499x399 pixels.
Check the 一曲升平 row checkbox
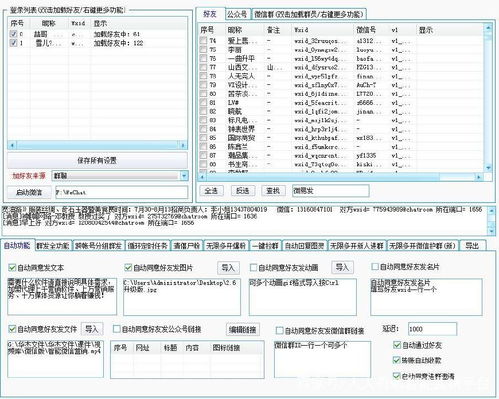click(x=203, y=58)
